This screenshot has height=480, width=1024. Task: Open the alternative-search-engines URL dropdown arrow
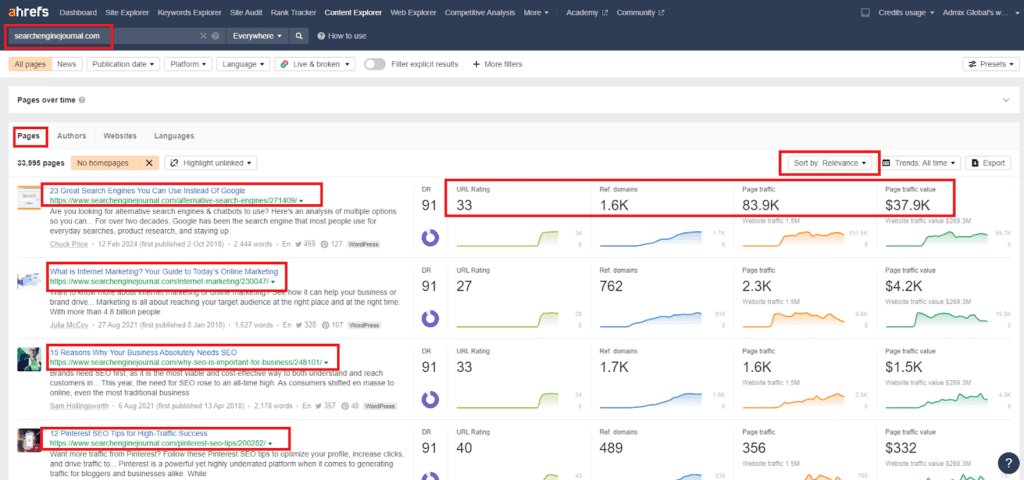(x=301, y=200)
